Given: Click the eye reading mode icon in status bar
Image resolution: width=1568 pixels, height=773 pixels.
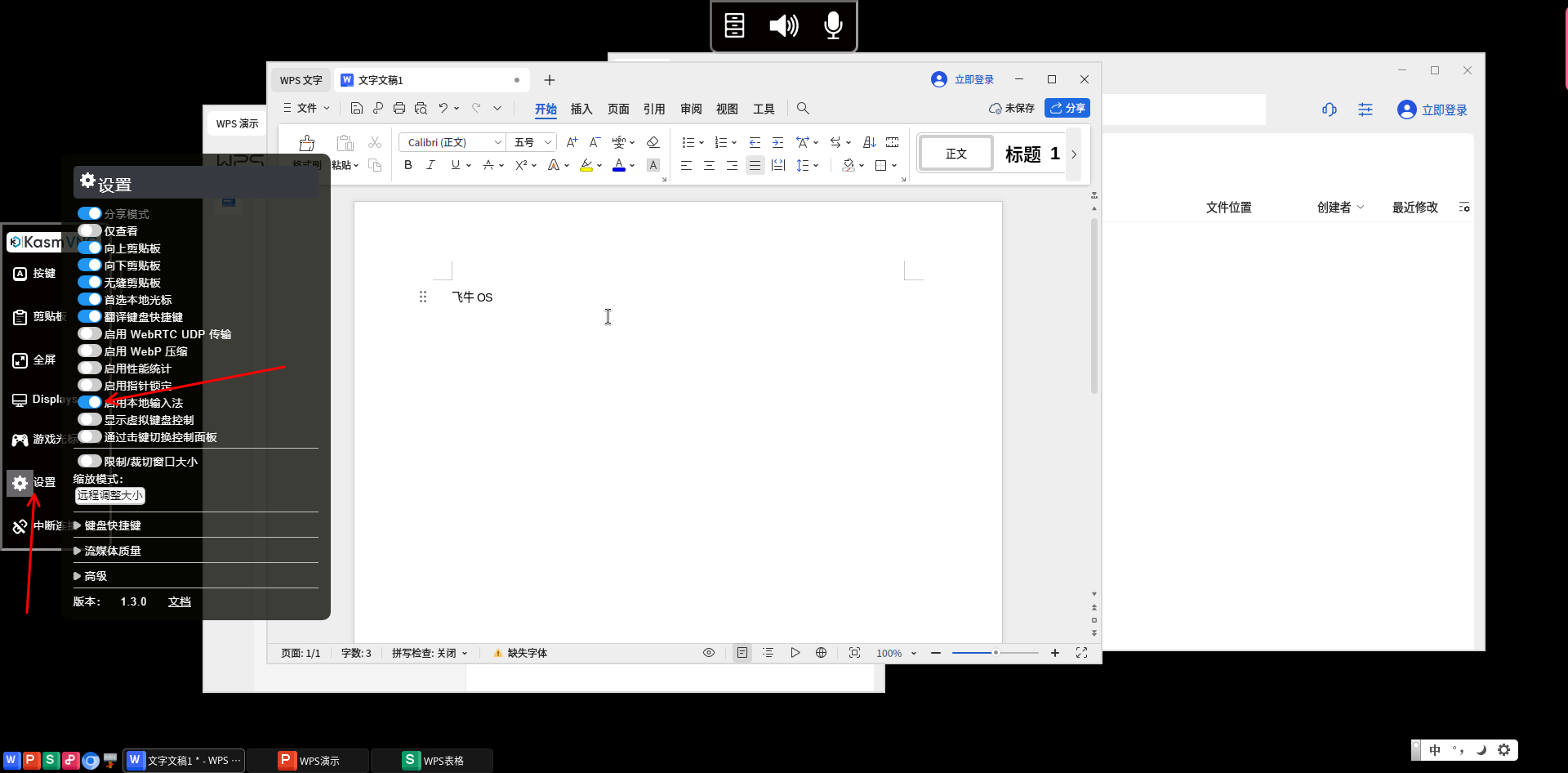Looking at the screenshot, I should (709, 653).
